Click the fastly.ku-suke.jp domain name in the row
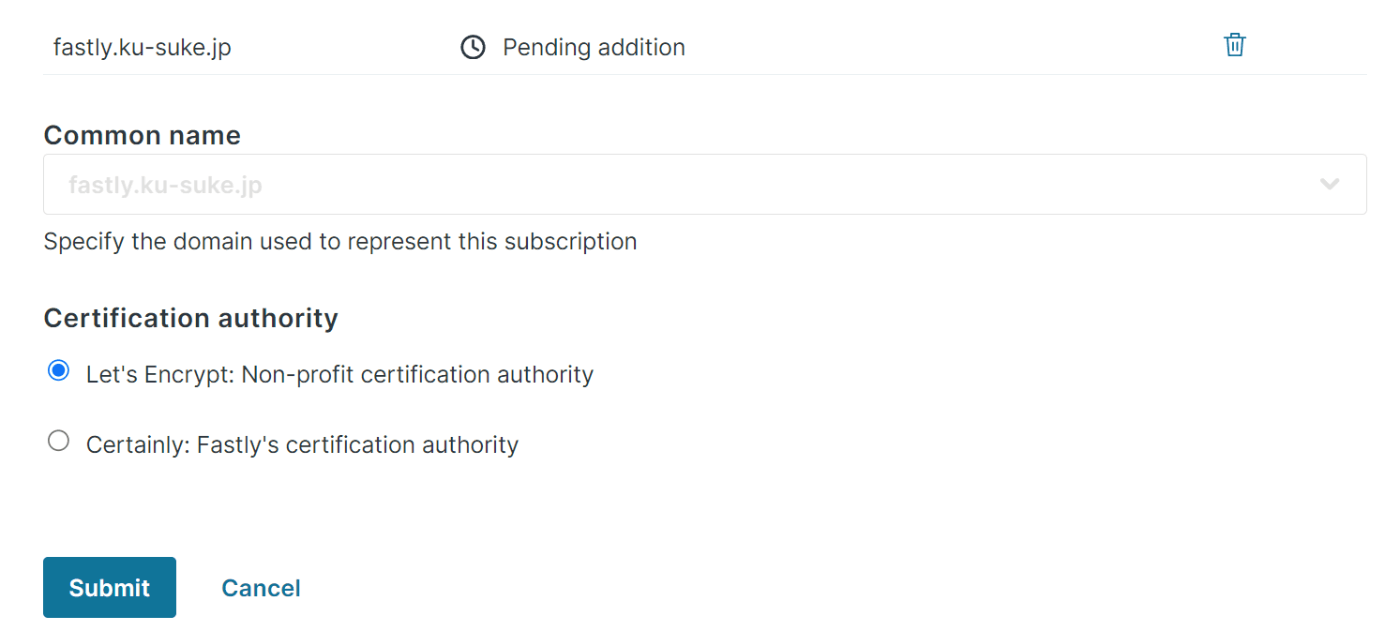 142,47
